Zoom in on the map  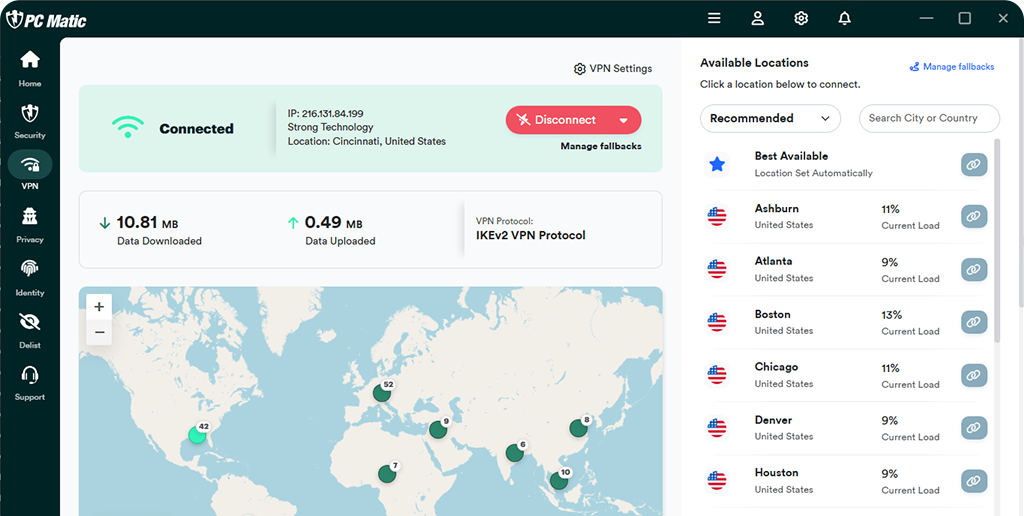coord(99,306)
